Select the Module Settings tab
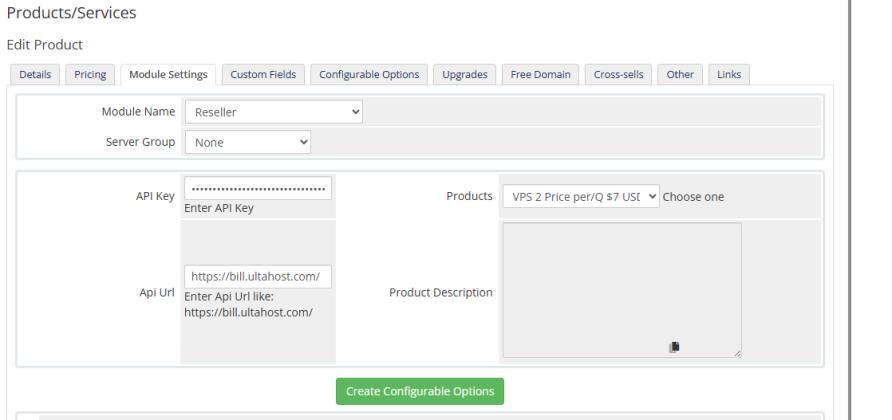 point(168,75)
